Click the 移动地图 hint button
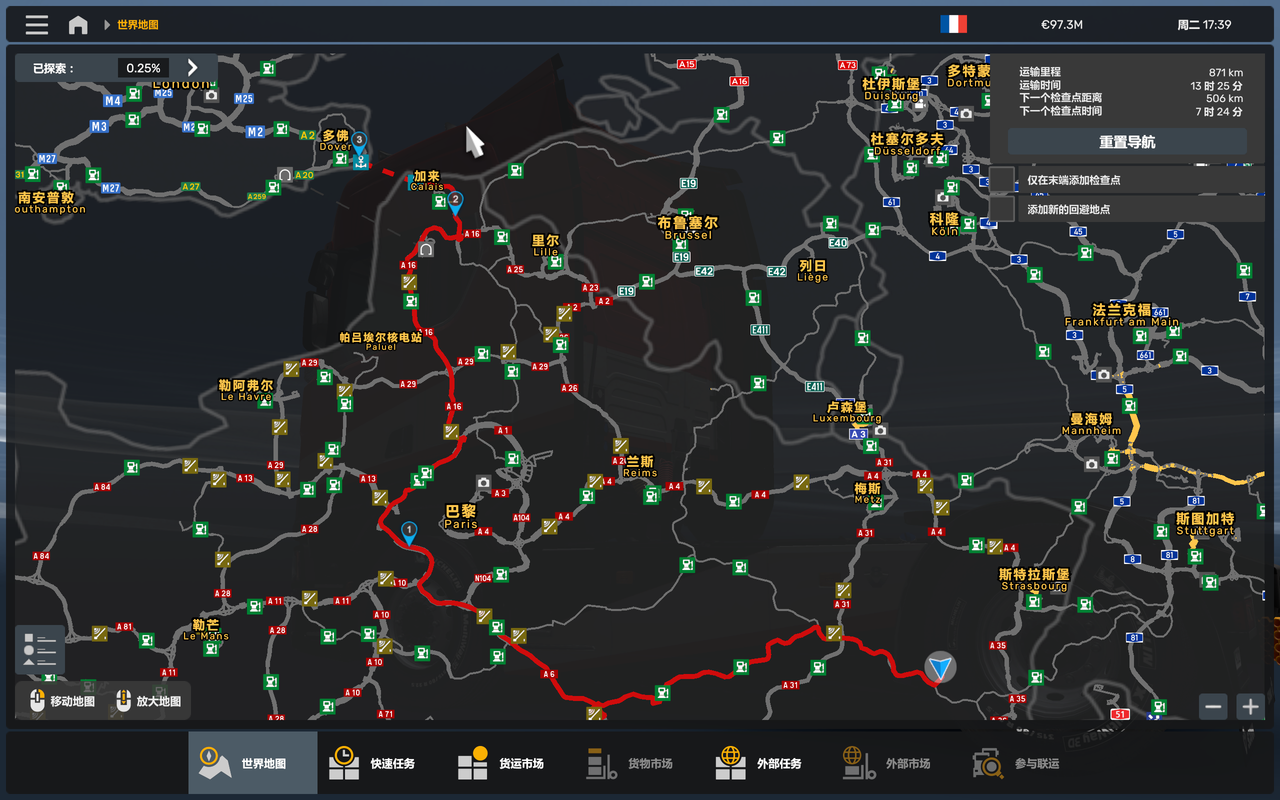 tap(62, 701)
